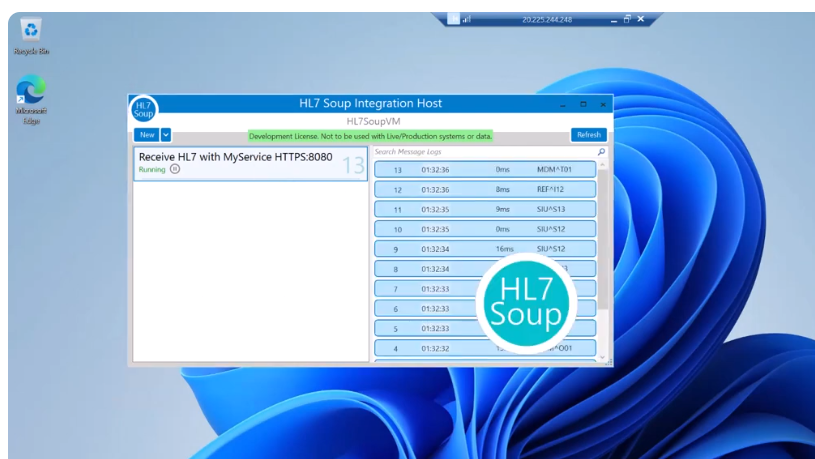
Task: Click the message count 13 on workflow
Action: [x=353, y=165]
